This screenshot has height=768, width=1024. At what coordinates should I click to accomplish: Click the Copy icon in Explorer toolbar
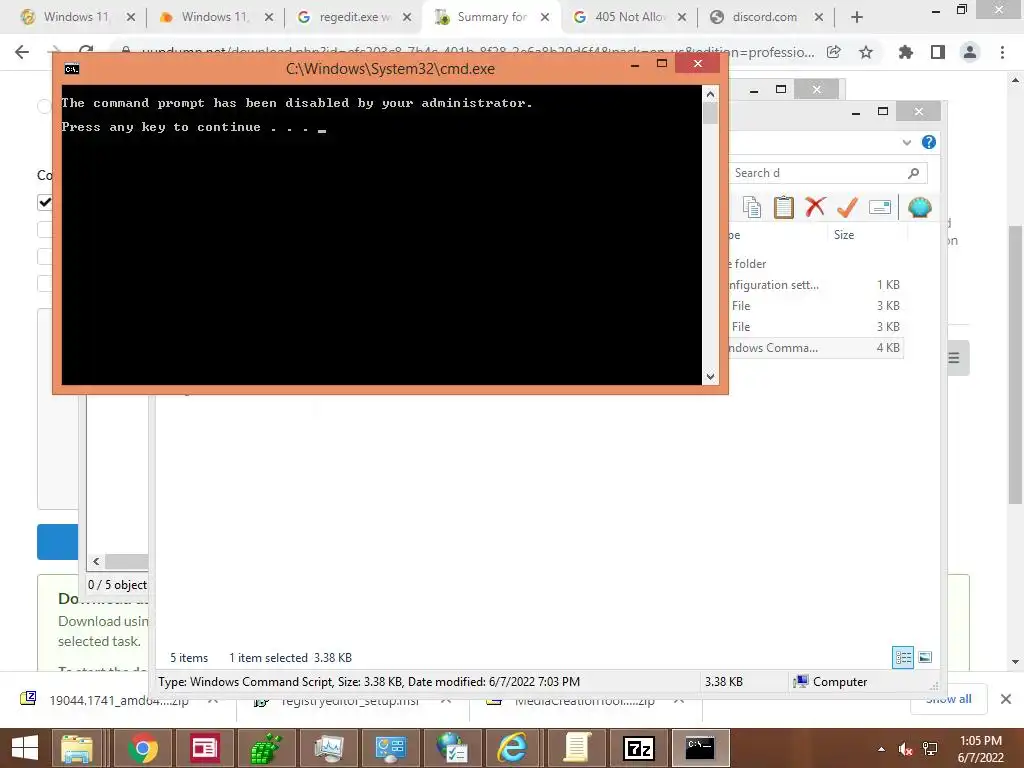click(752, 207)
